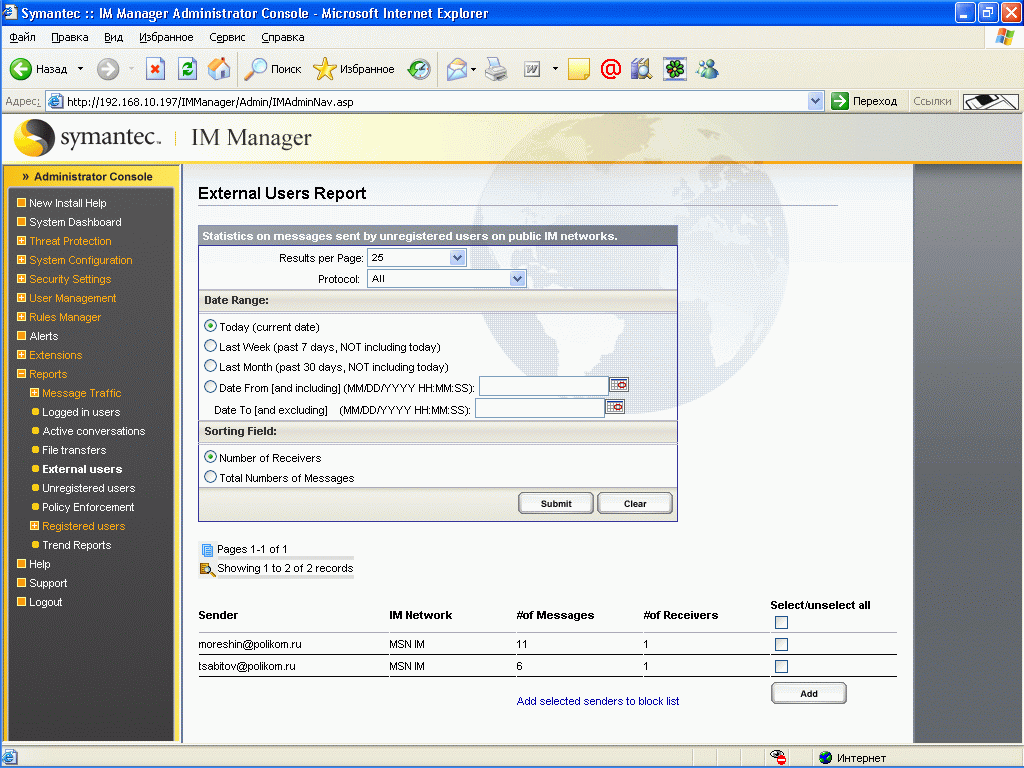Click the ICQ flower toolbar icon

point(675,69)
